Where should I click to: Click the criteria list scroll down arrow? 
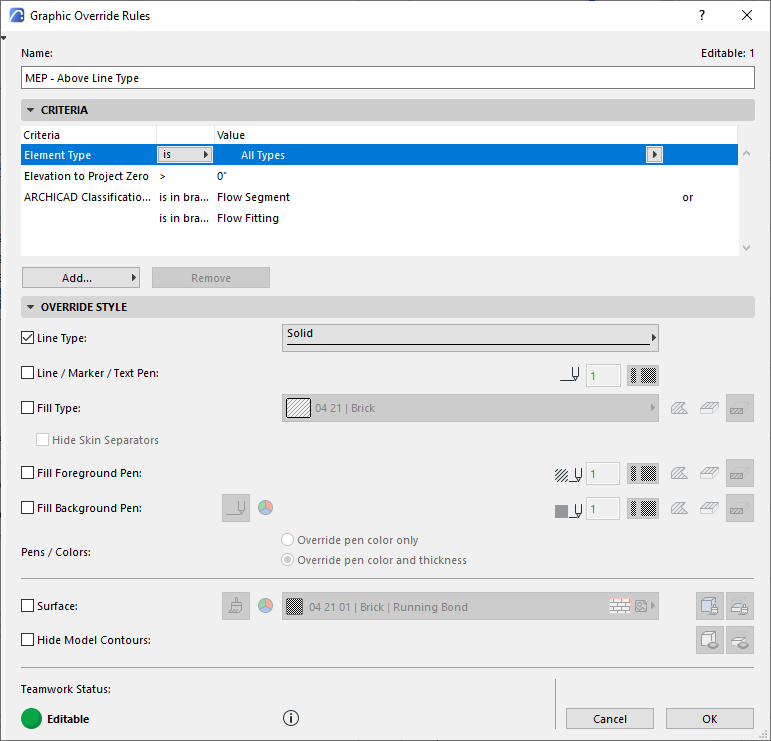(x=746, y=248)
